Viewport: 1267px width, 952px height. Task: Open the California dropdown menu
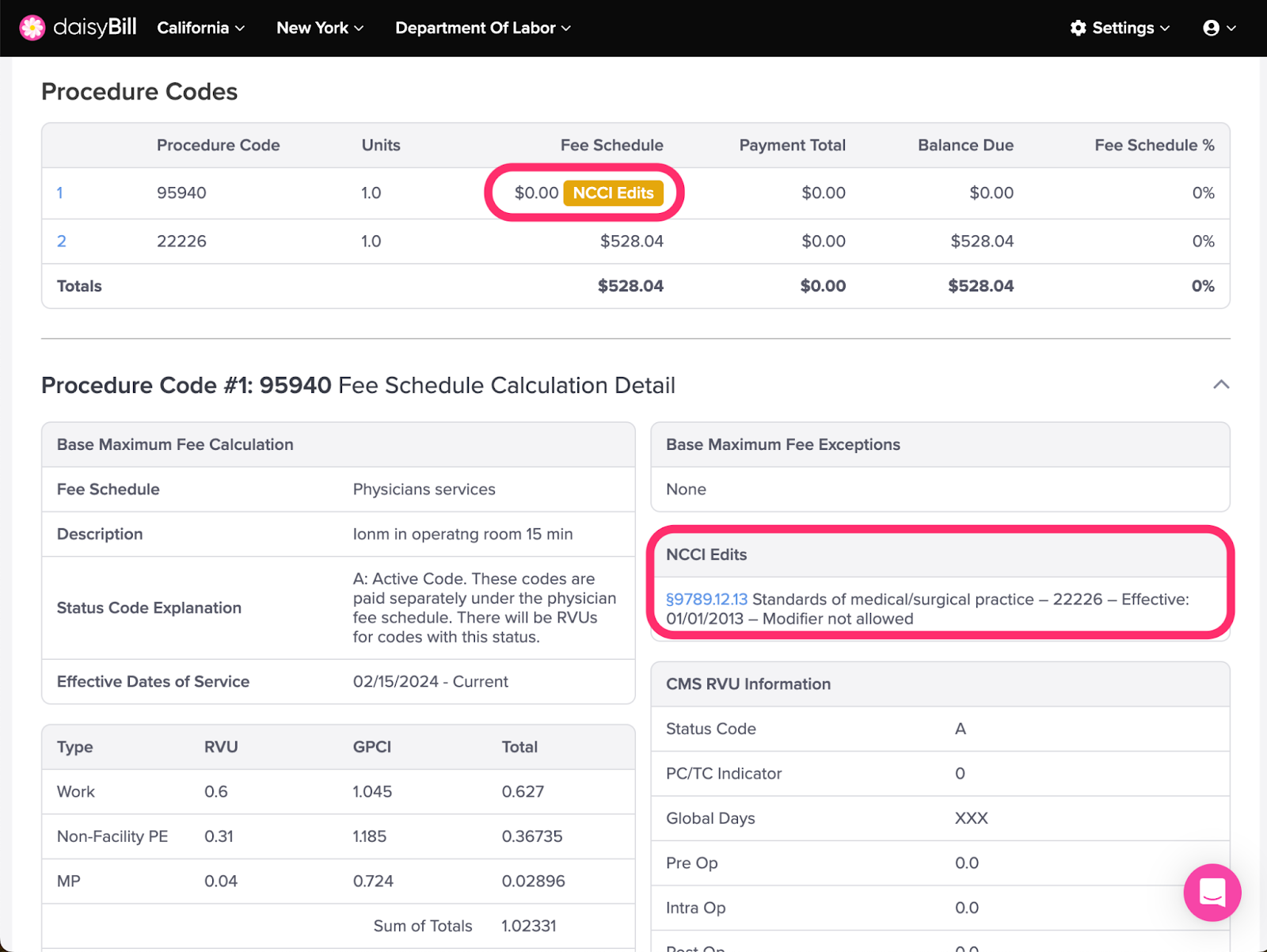tap(200, 28)
